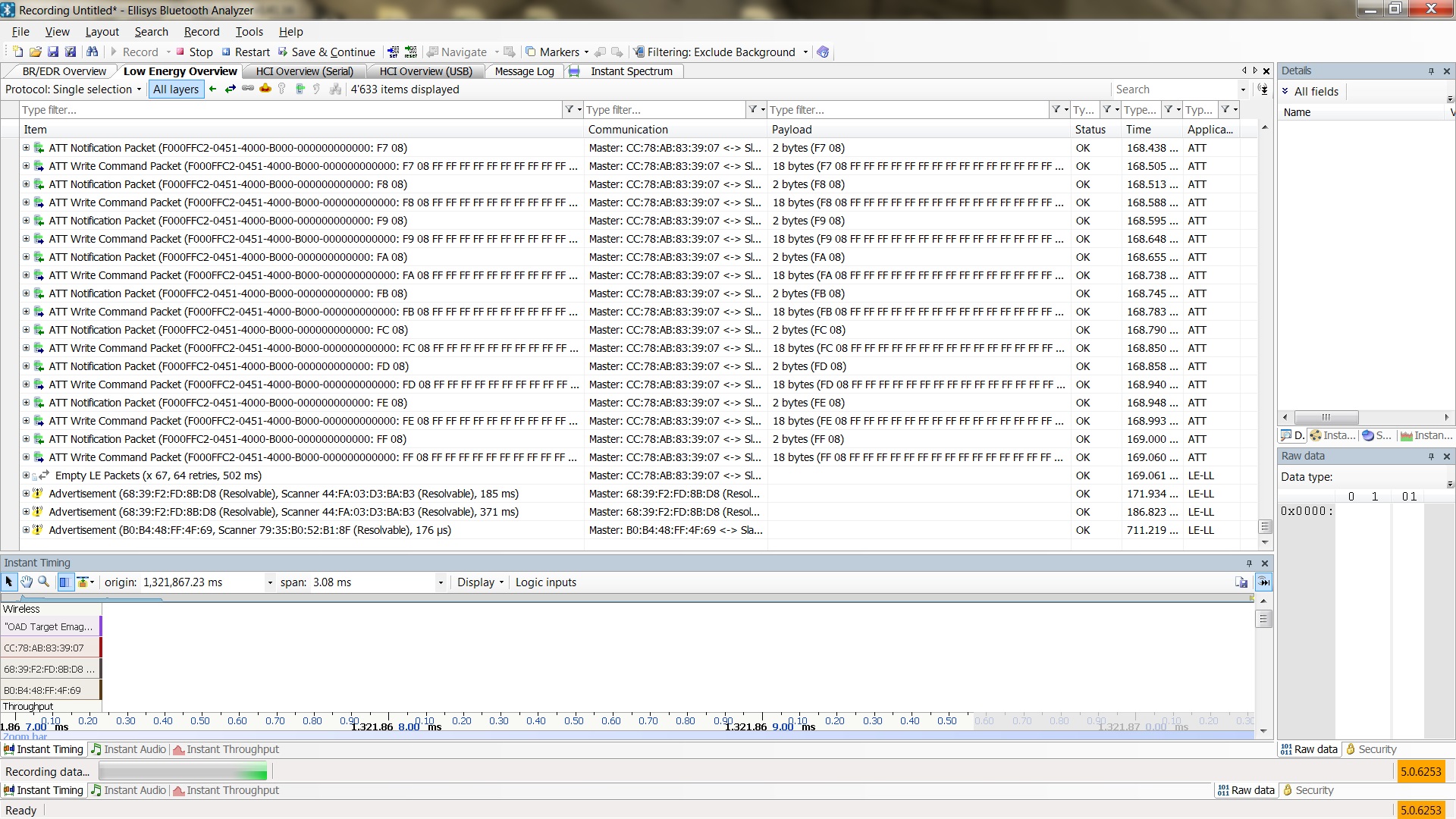
Task: Select the hand pan tool in Instant Timing
Action: 27,582
